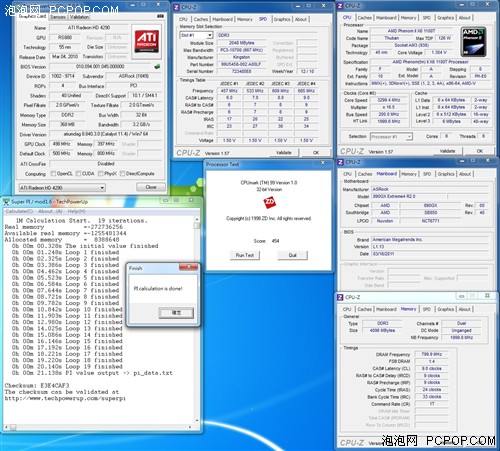The width and height of the screenshot is (500, 451).
Task: Click the CPU-Z Mainboard window title icon
Action: 340,162
